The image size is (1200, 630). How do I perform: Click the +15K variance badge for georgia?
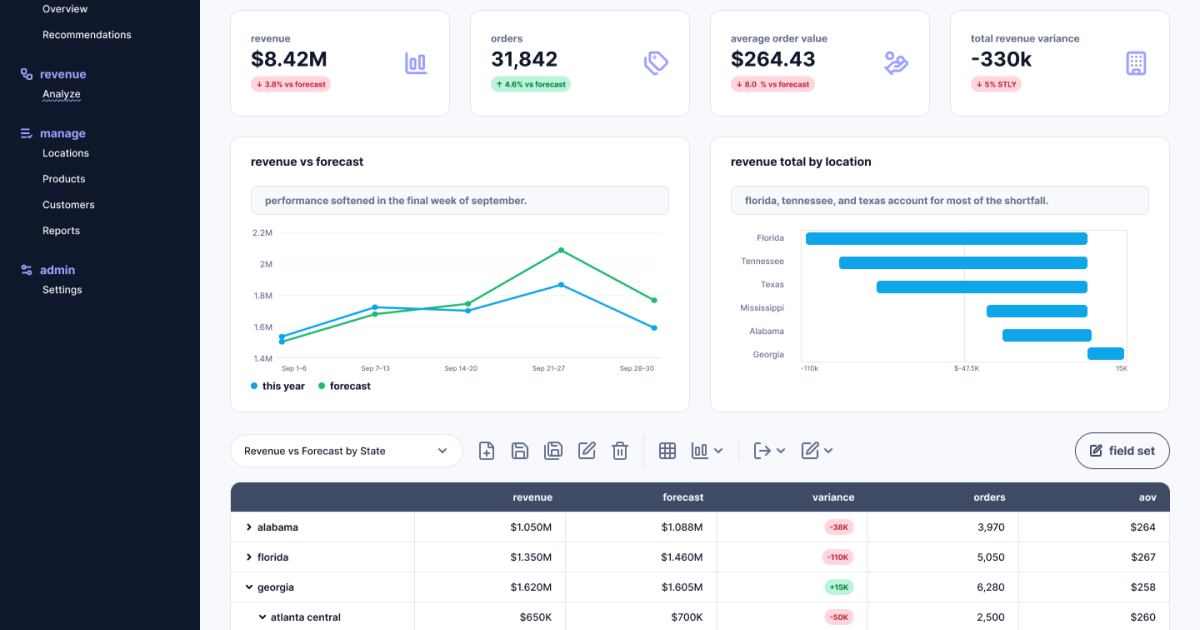pos(838,587)
